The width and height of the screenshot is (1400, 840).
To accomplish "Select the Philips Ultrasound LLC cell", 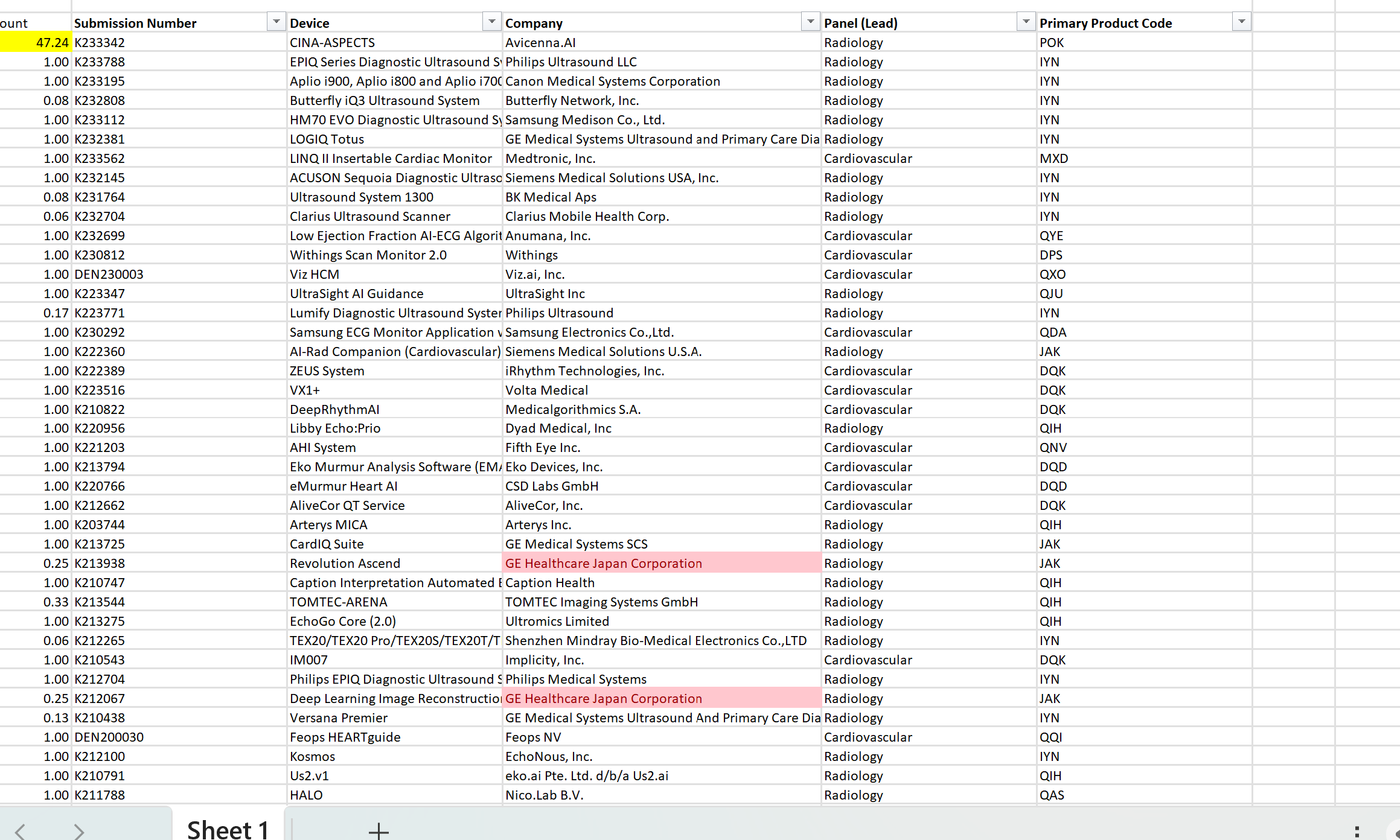I will tap(662, 62).
